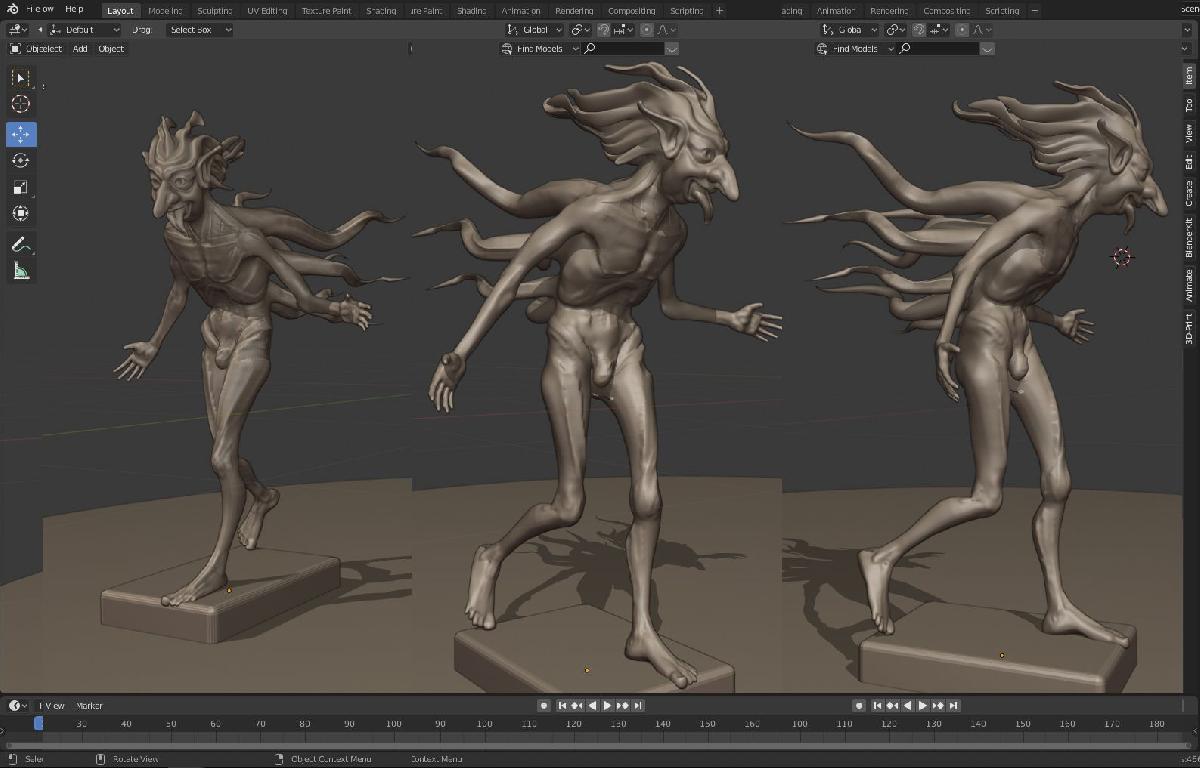Select the Measure ruler tool
Image resolution: width=1200 pixels, height=768 pixels.
click(21, 271)
